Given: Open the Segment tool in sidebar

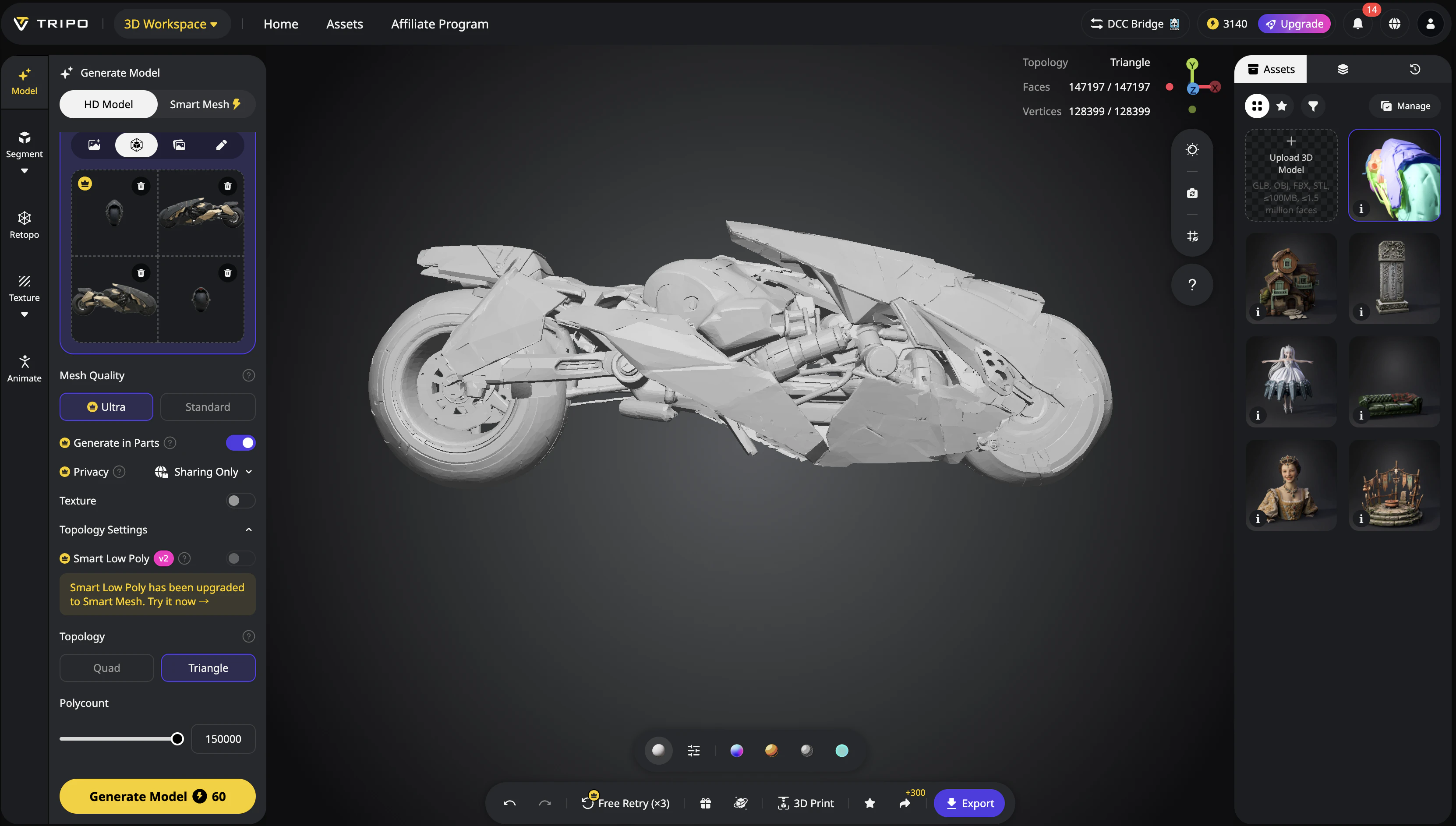Looking at the screenshot, I should coord(24,145).
